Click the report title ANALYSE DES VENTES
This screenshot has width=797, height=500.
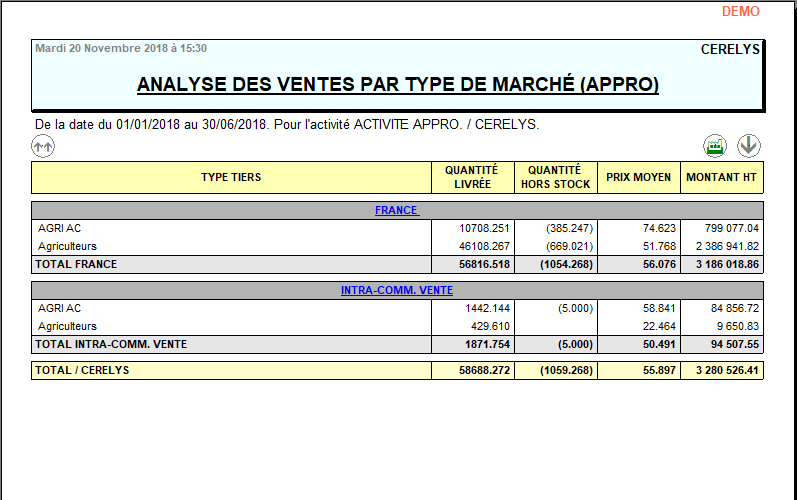(x=397, y=84)
